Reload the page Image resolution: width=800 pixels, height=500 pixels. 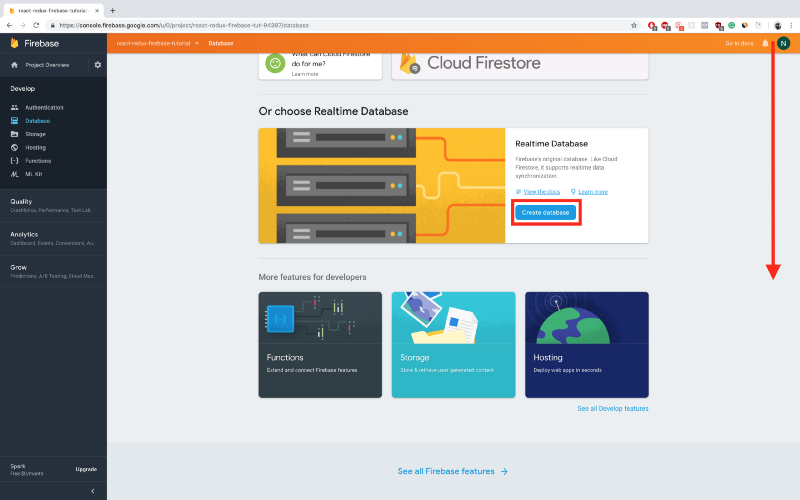[36, 25]
